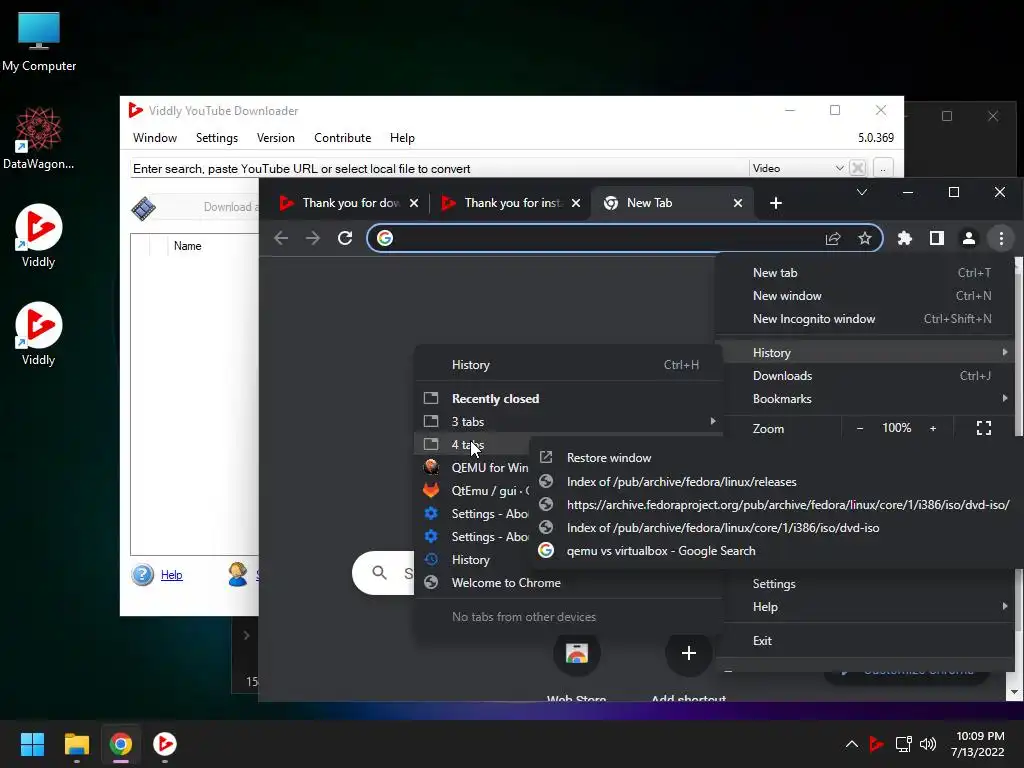This screenshot has height=768, width=1024.
Task: Click the Viddly search URL input field
Action: point(439,168)
